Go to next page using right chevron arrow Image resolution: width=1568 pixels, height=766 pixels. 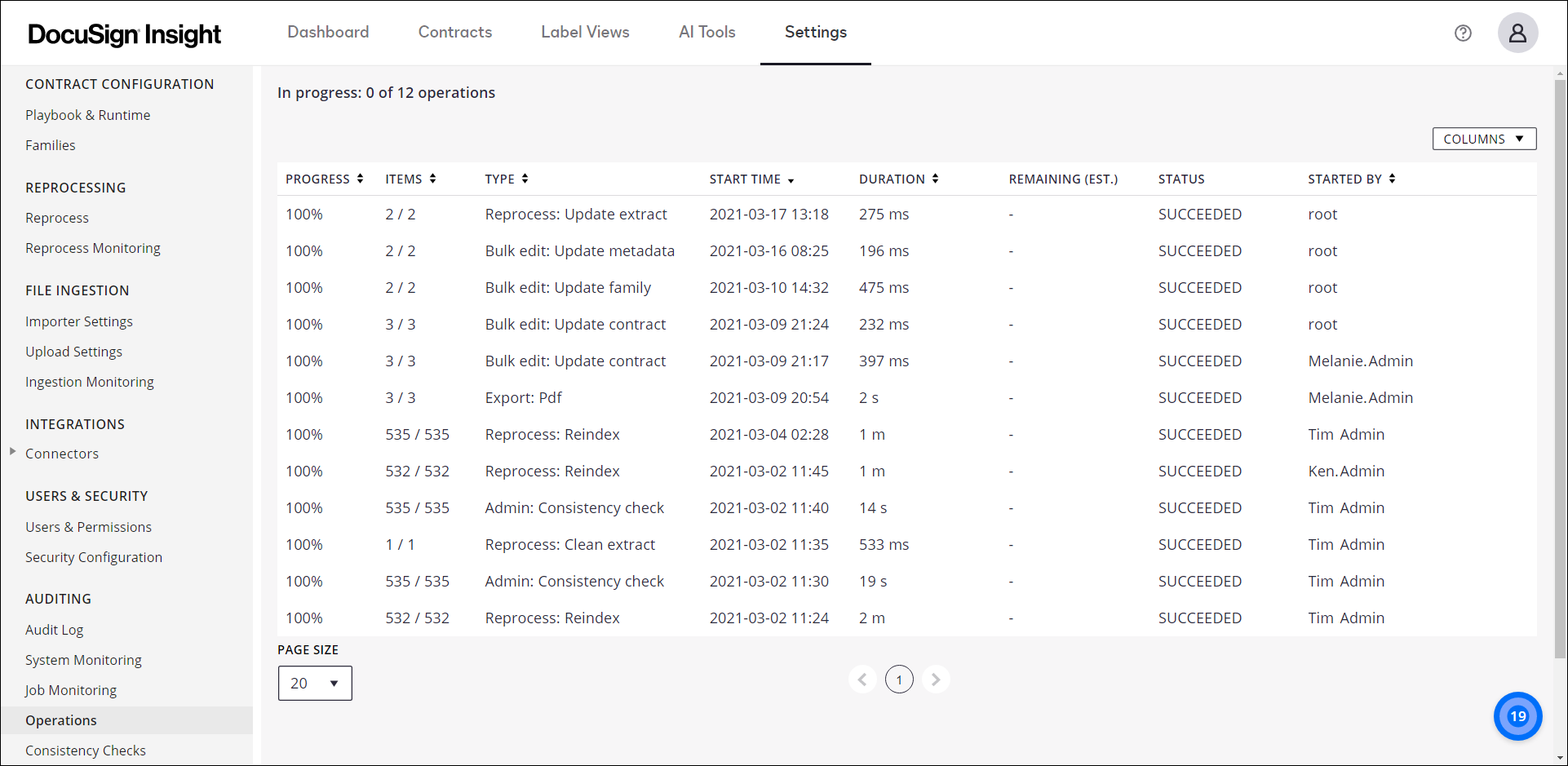tap(936, 679)
